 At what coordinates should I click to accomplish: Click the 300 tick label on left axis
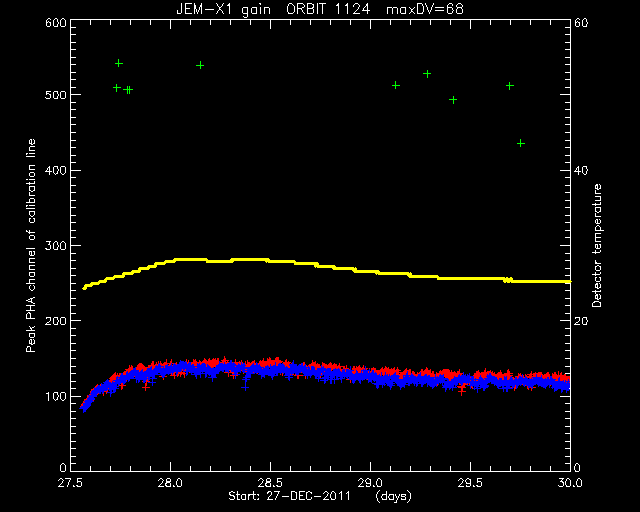click(56, 246)
